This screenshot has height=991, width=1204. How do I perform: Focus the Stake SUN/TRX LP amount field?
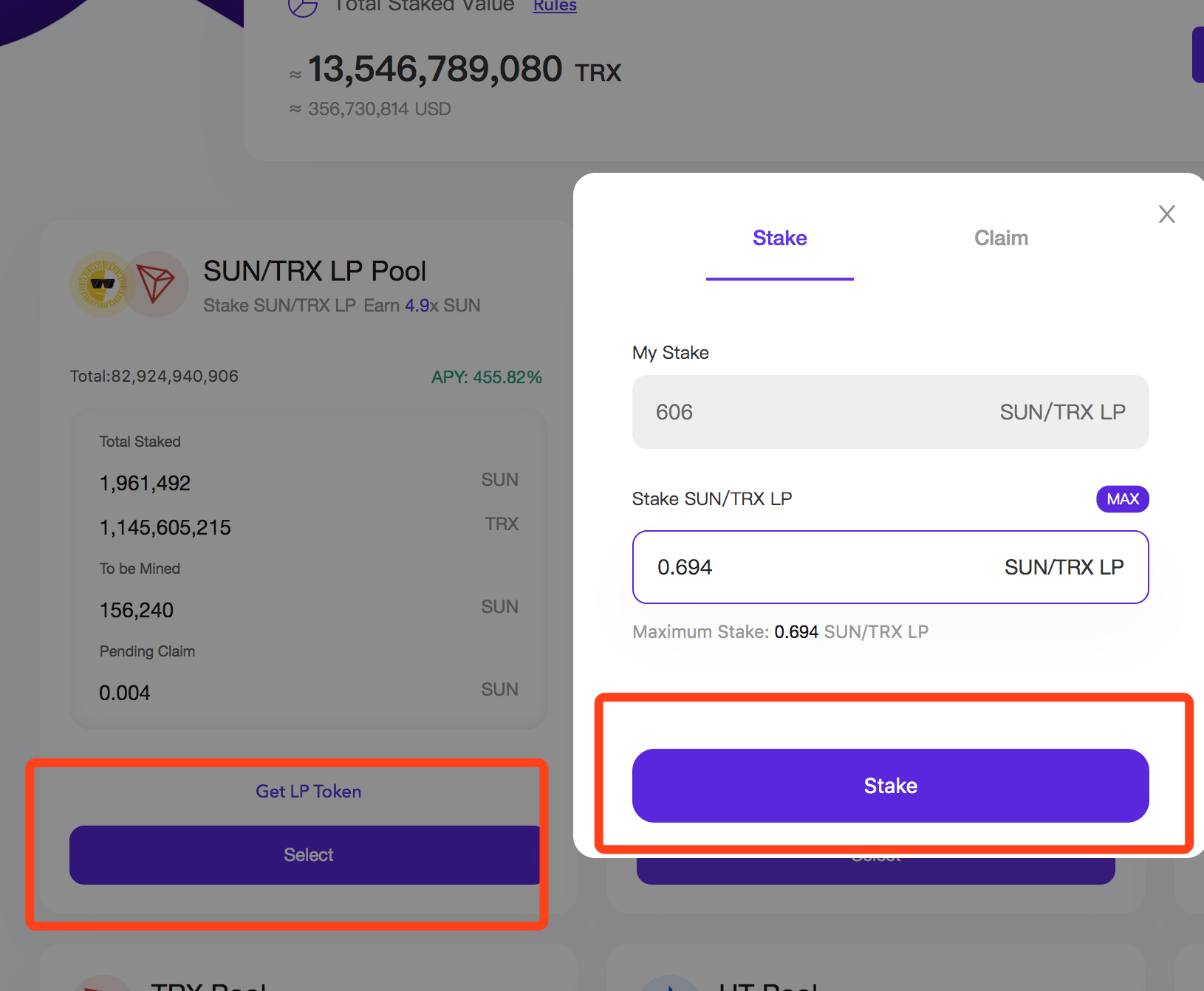coord(891,567)
